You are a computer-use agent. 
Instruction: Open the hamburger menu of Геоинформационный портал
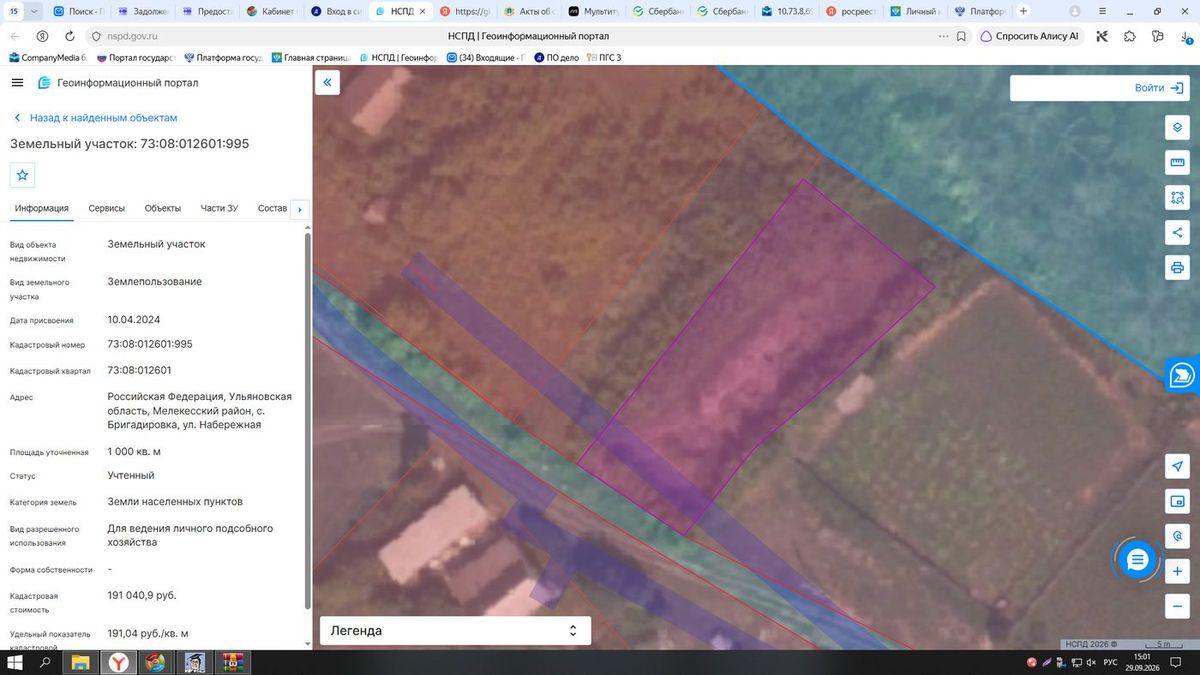point(17,82)
